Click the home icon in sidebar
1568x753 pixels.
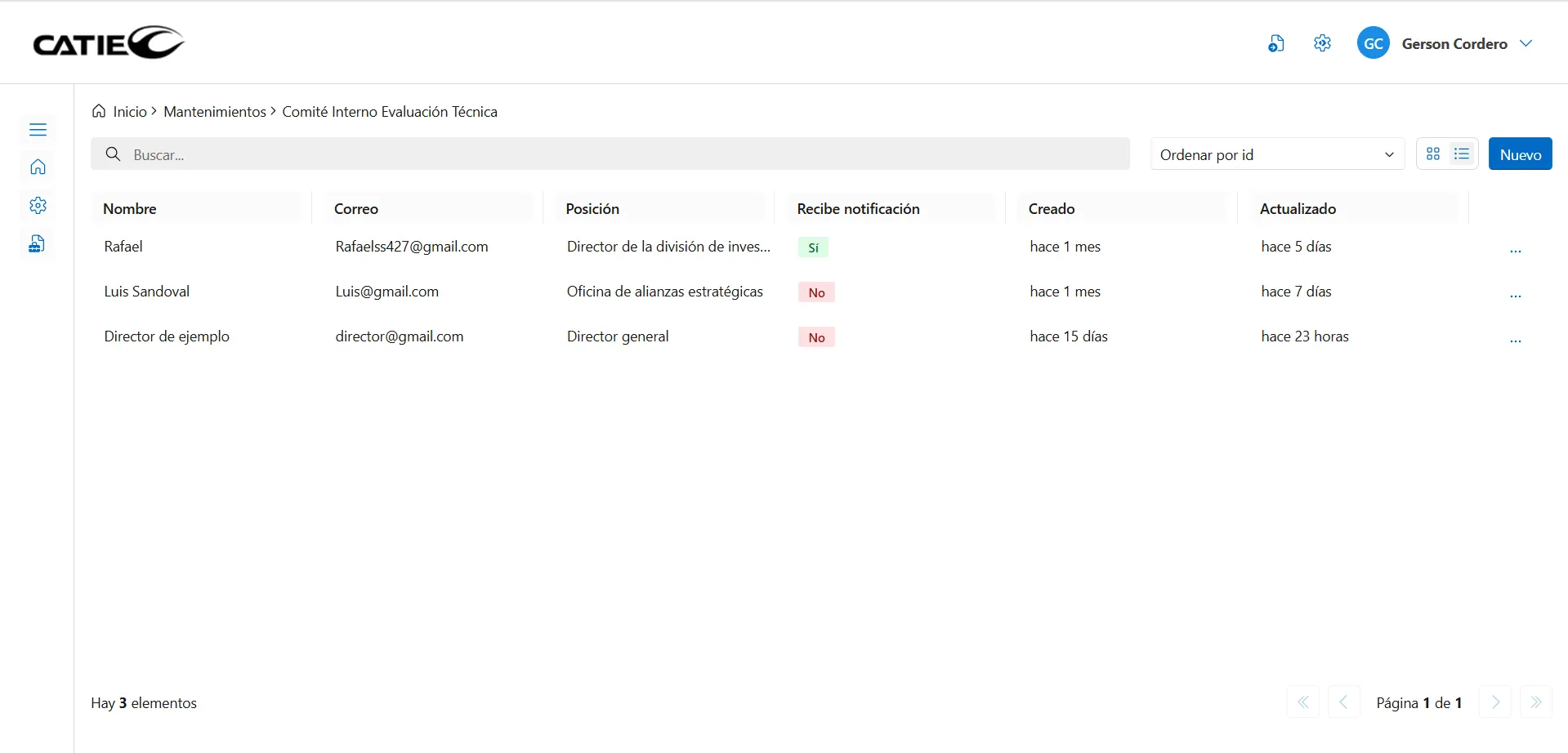[x=38, y=167]
